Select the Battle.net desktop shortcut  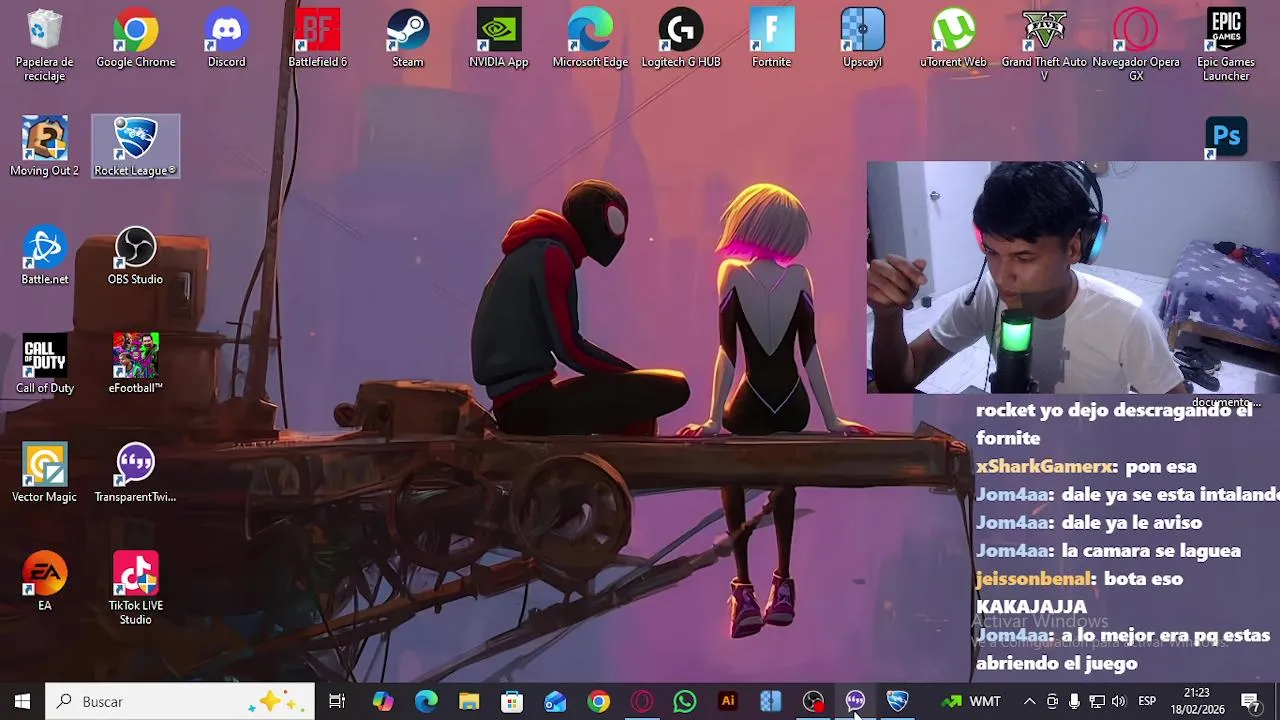point(44,256)
